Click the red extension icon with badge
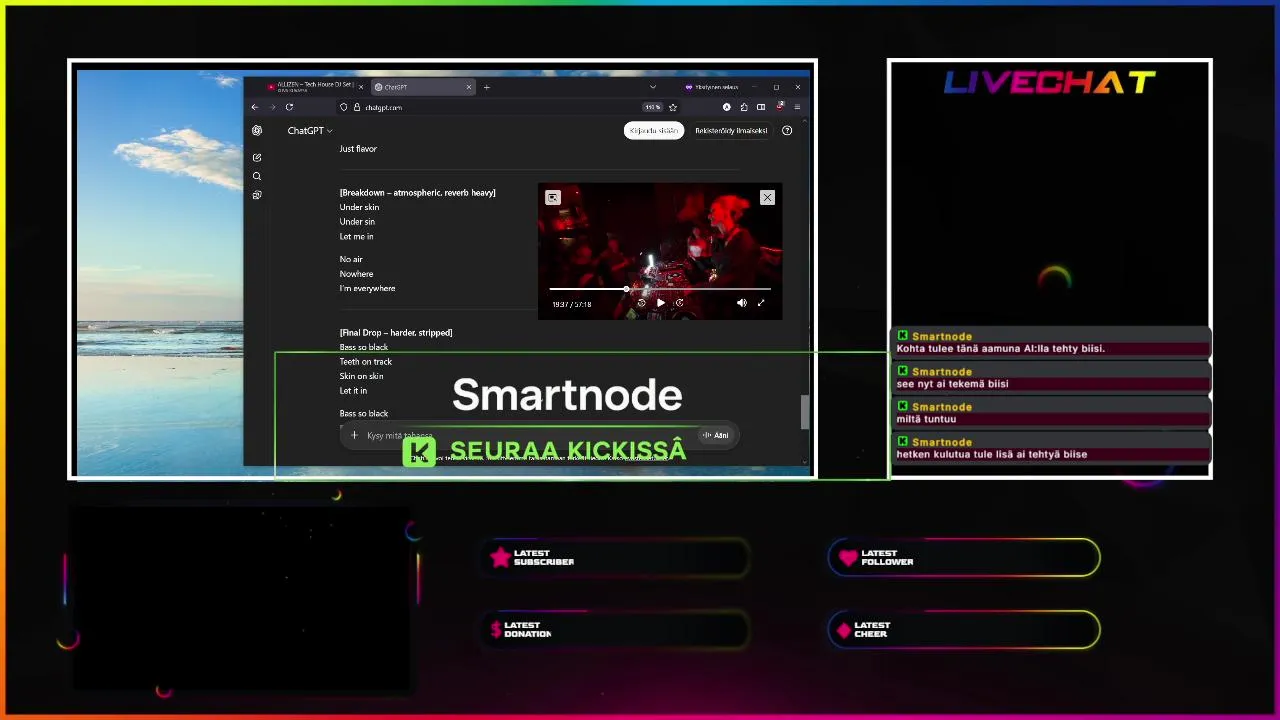1280x720 pixels. click(780, 106)
